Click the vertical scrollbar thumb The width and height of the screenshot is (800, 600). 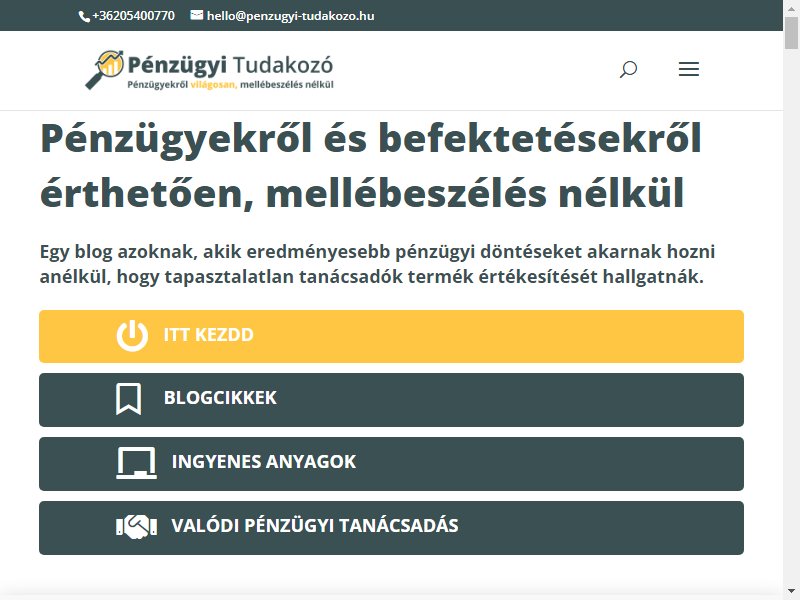coord(791,32)
